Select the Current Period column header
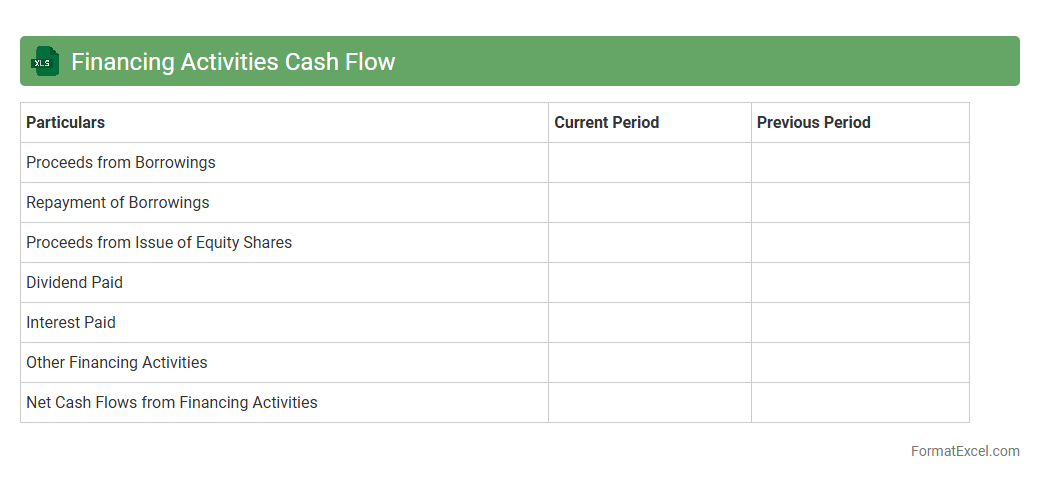 tap(607, 122)
